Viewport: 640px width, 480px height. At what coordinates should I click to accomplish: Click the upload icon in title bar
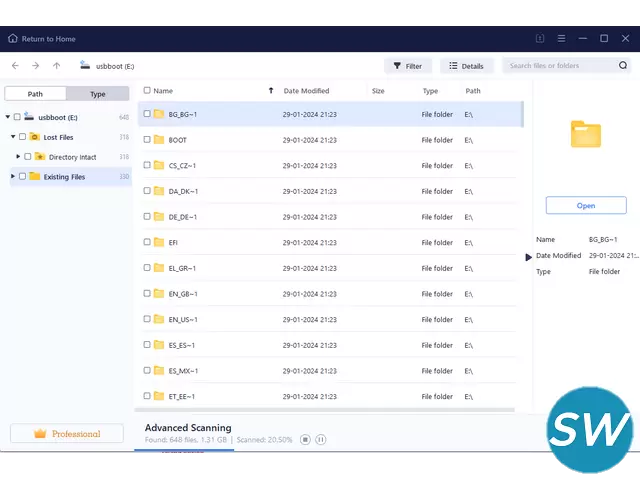coord(540,39)
